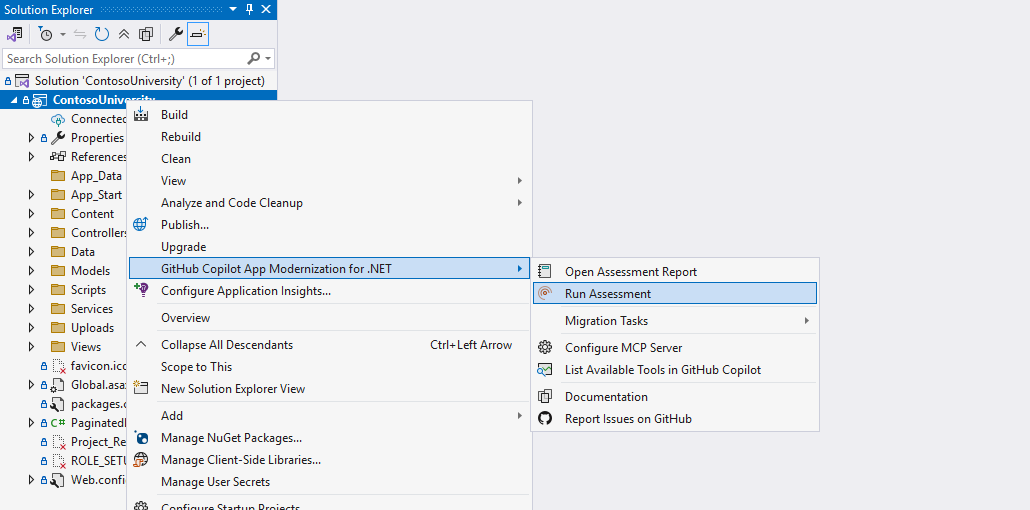The width and height of the screenshot is (1030, 510).
Task: Click Collapse All Descendants
Action: tap(328, 345)
